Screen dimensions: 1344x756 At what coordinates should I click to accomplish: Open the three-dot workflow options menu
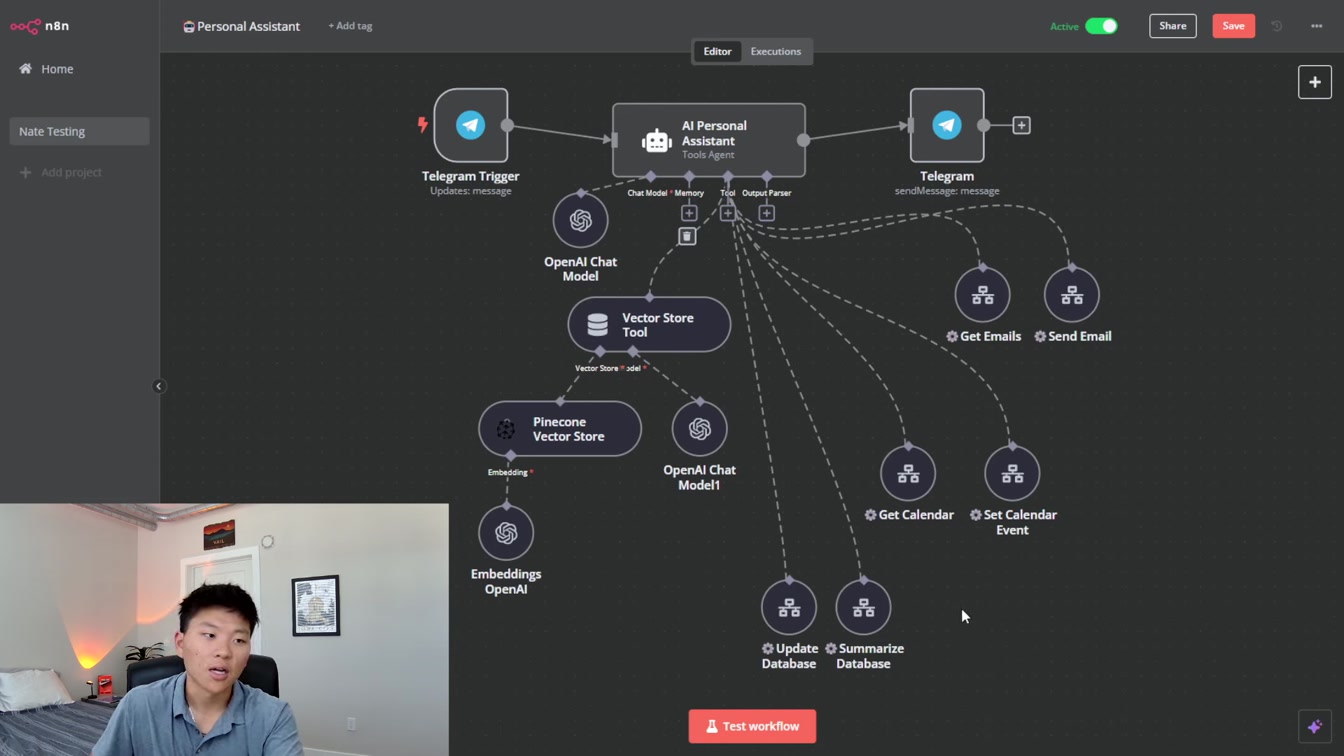pyautogui.click(x=1317, y=26)
